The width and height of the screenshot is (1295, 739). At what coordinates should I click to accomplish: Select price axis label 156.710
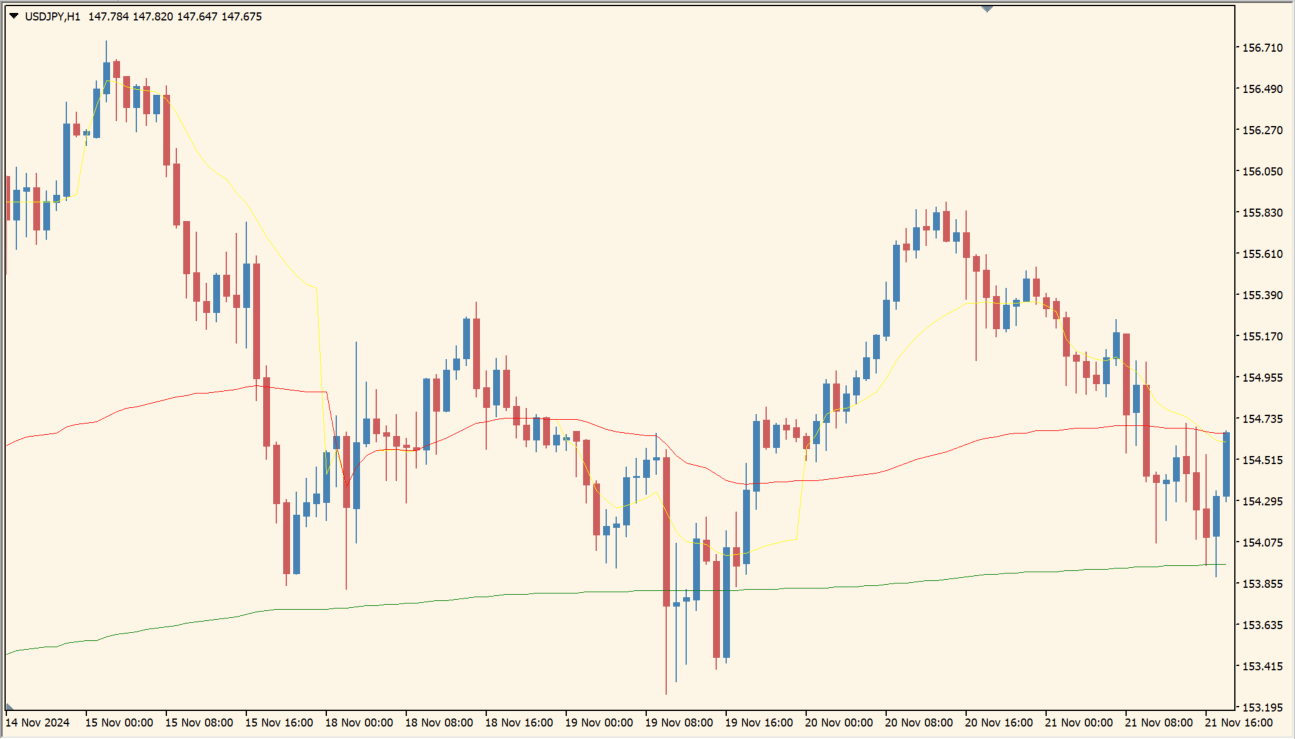tap(1262, 48)
